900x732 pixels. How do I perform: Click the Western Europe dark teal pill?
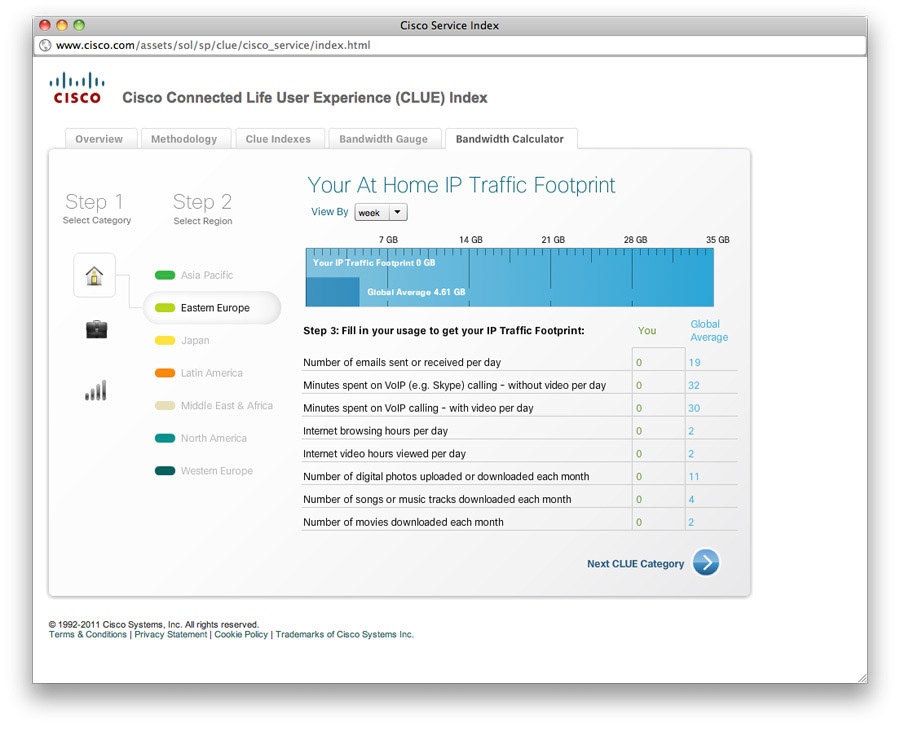(165, 471)
